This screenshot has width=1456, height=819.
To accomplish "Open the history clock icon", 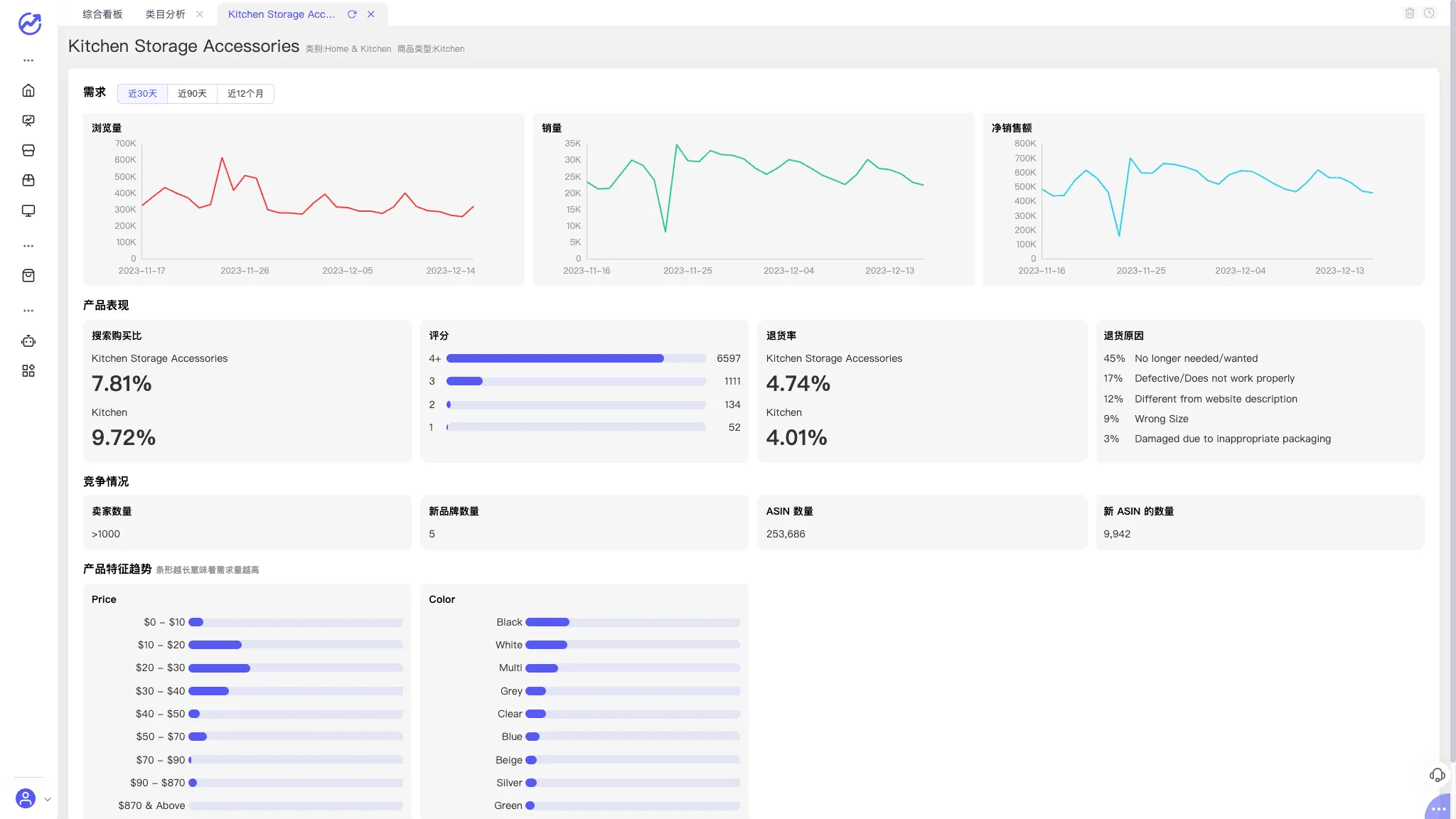I will [x=1429, y=13].
